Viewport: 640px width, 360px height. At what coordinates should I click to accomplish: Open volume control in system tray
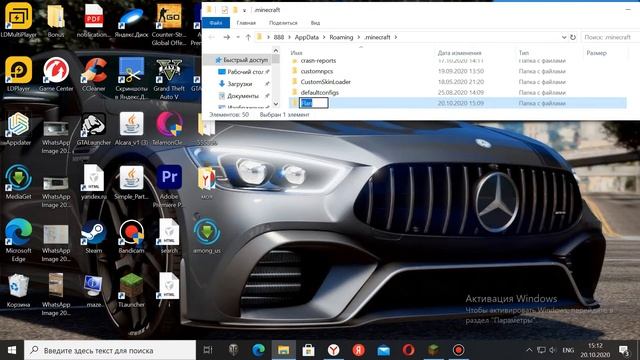click(x=553, y=350)
